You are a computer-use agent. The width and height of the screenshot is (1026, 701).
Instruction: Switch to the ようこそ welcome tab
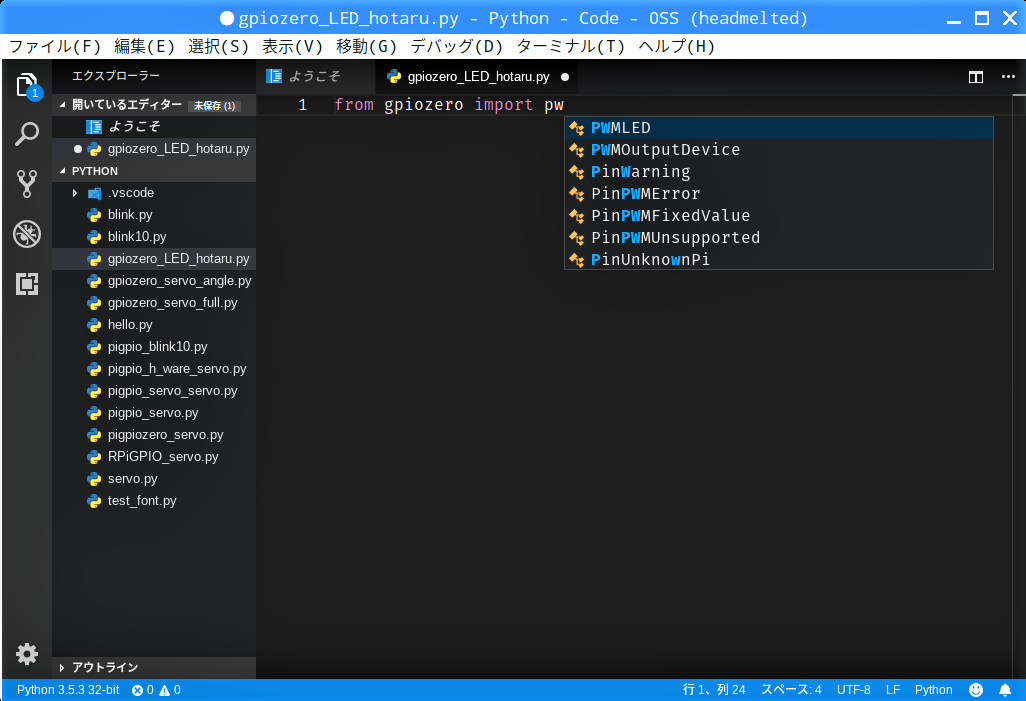pyautogui.click(x=315, y=77)
